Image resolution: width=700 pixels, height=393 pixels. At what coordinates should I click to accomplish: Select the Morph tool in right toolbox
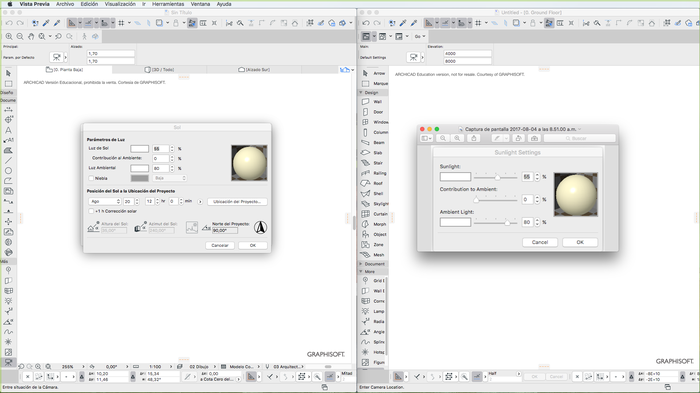[x=373, y=224]
